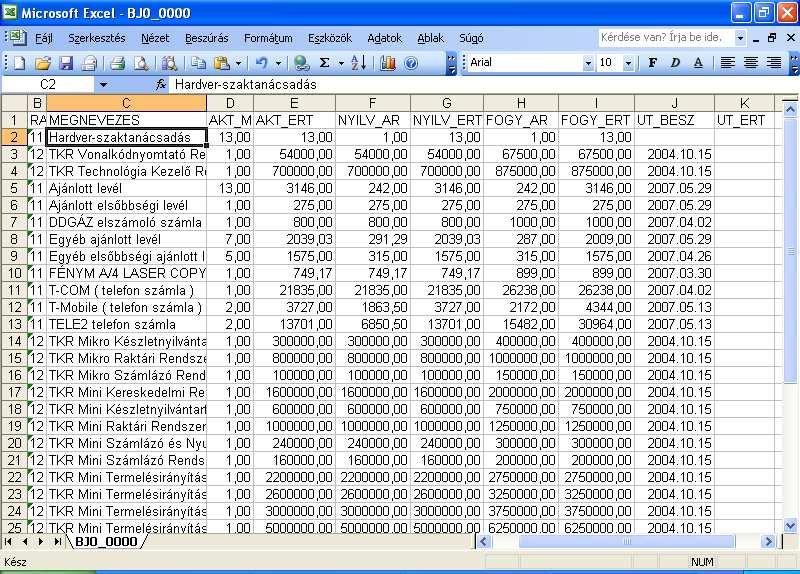Apply italic with D button
The image size is (800, 574).
tap(676, 63)
